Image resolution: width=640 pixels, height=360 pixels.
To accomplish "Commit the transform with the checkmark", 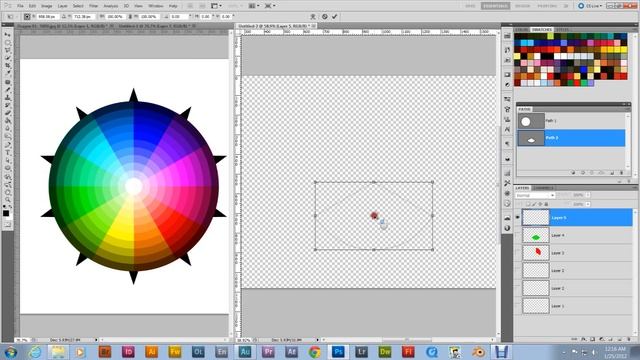I will pos(335,17).
